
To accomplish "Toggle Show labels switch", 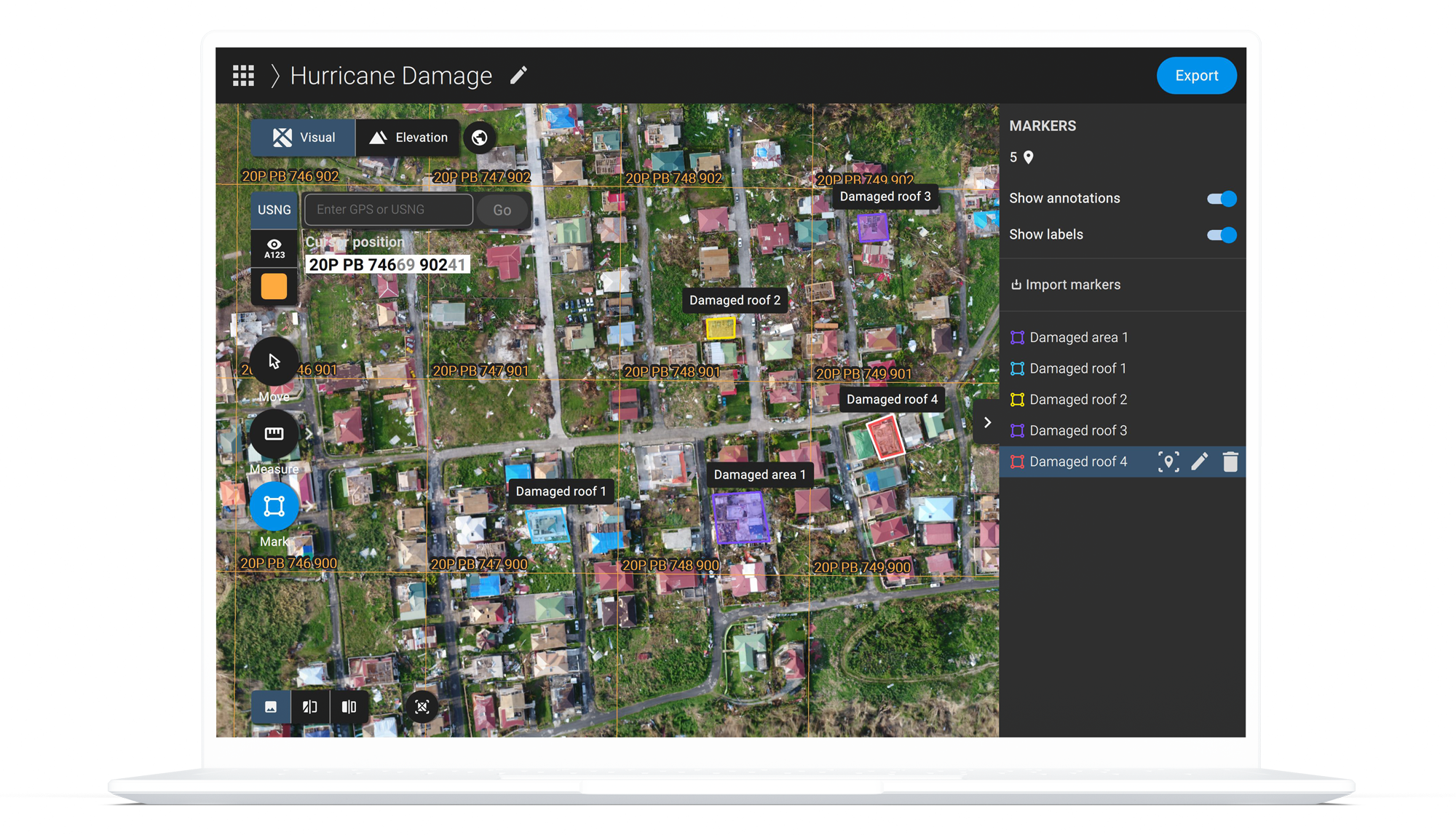I will pos(1221,235).
